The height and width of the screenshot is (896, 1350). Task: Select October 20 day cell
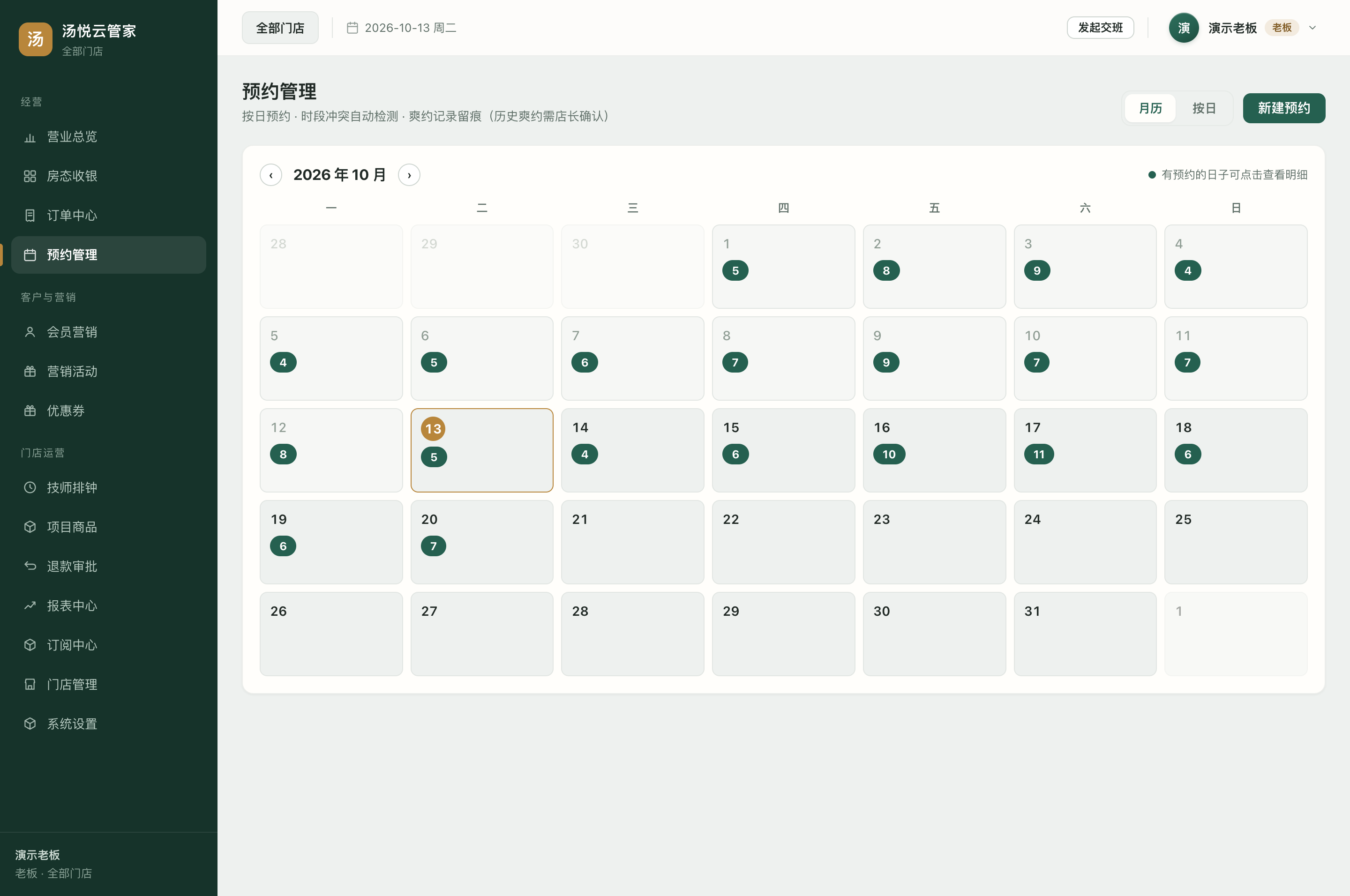[x=482, y=542]
